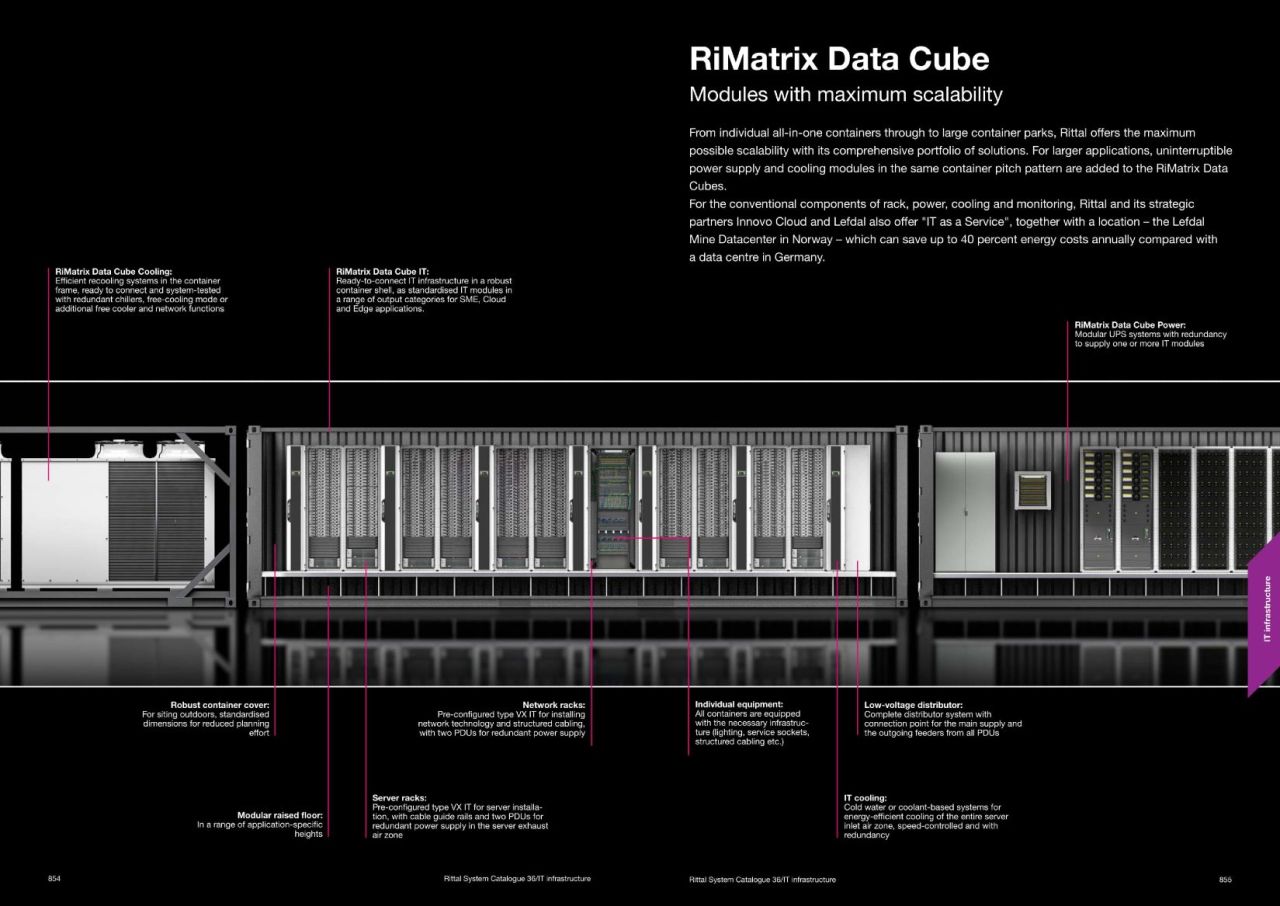Click the 'Modular raised floor:' heading

279,815
